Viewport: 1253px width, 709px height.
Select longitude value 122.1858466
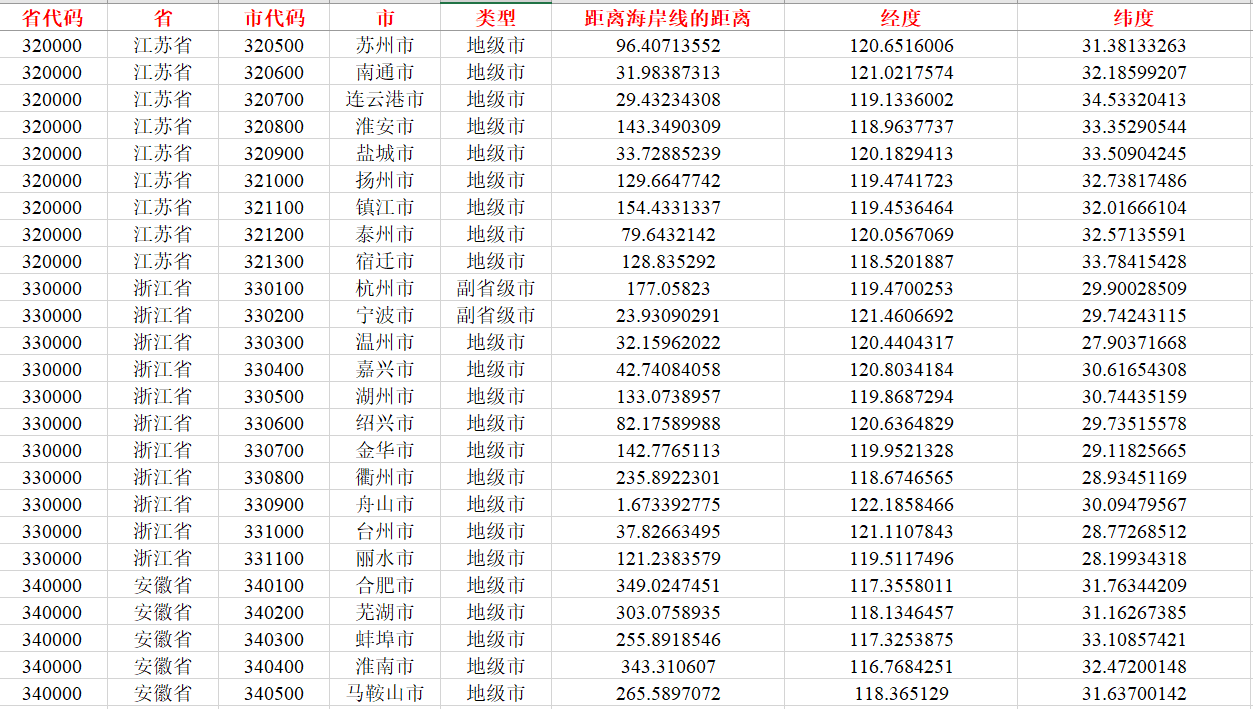(901, 504)
